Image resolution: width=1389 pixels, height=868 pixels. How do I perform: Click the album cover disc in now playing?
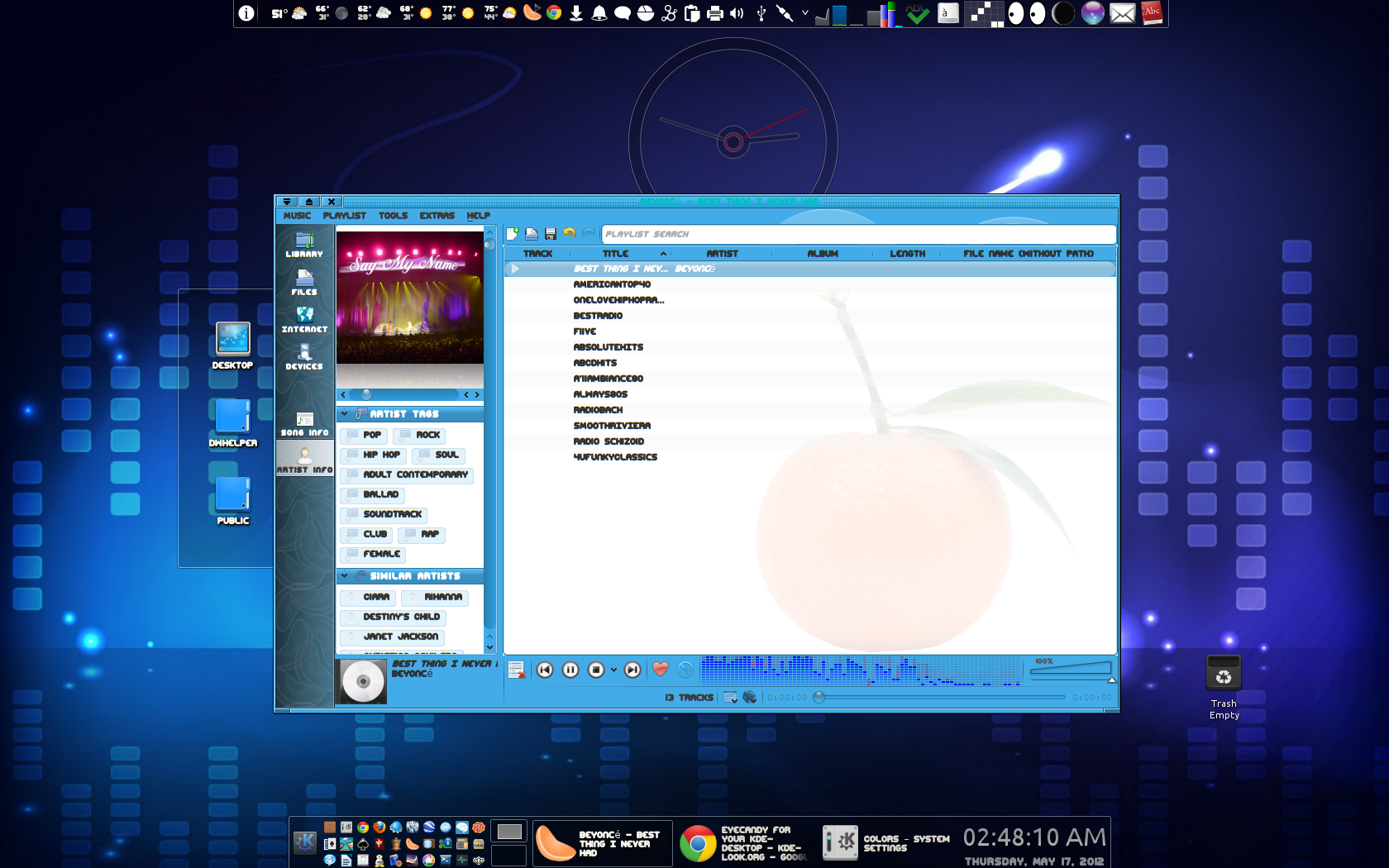pos(363,682)
